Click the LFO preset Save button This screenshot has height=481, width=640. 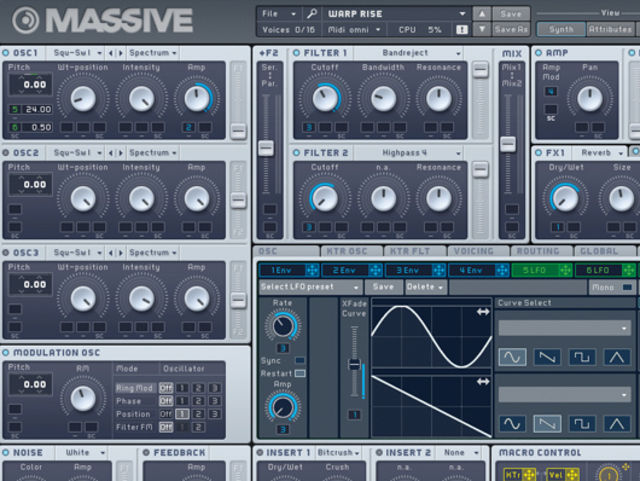384,287
